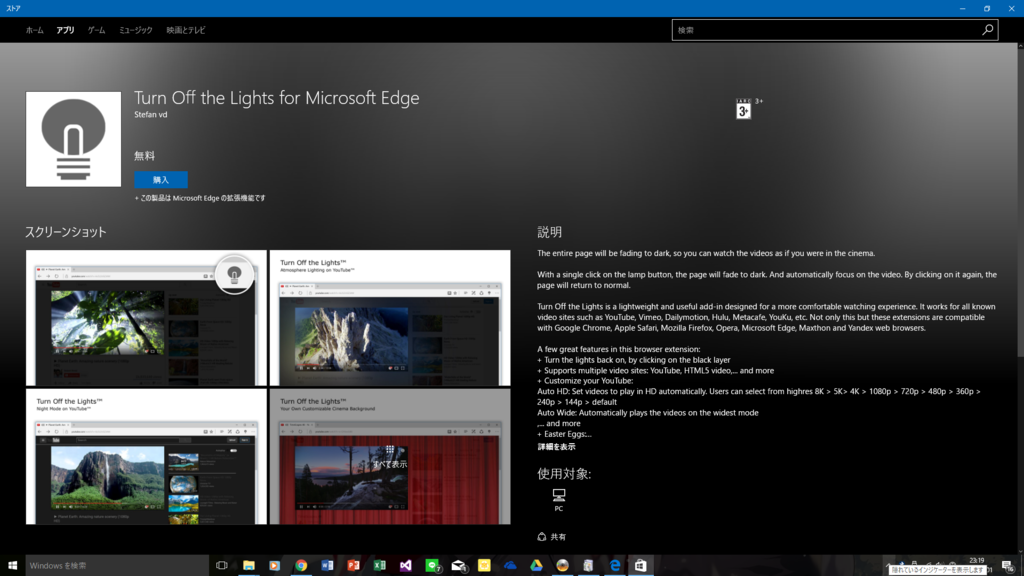Open the Night Mode on YouTube screenshot
1024x576 pixels.
click(146, 457)
